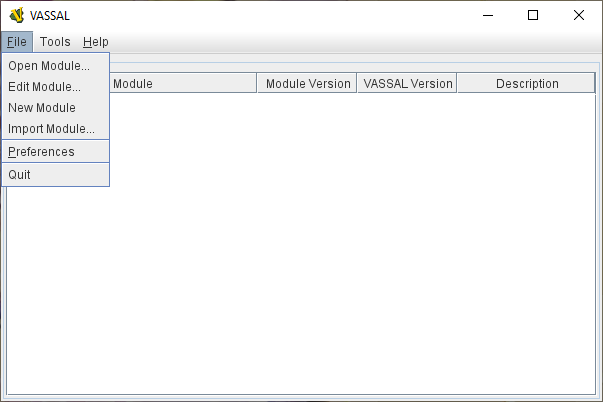
Task: Sort by Module Version column header
Action: [x=308, y=83]
